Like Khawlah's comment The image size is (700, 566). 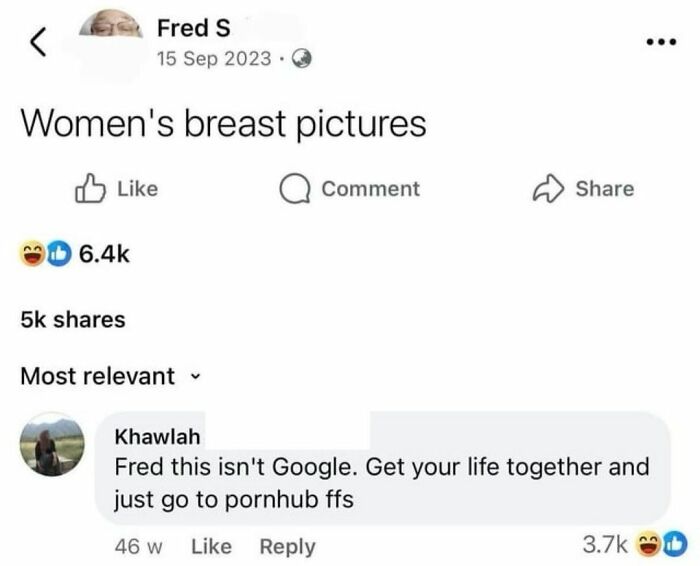(211, 546)
